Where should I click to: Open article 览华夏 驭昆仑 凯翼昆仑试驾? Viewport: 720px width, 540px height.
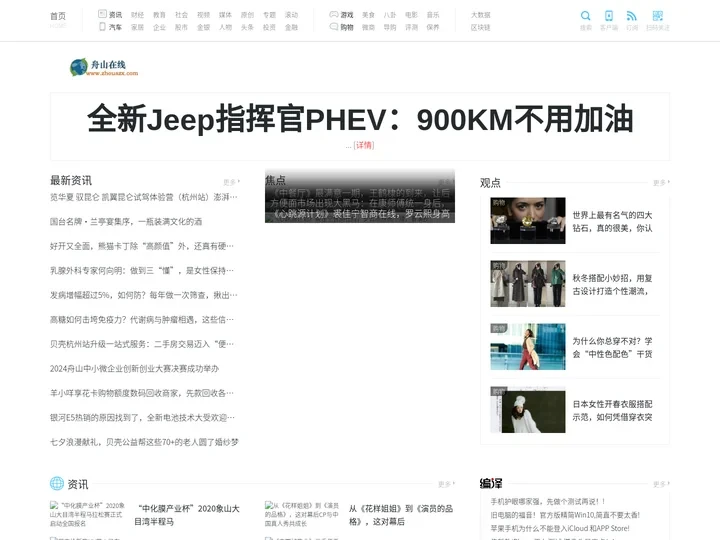coord(144,197)
